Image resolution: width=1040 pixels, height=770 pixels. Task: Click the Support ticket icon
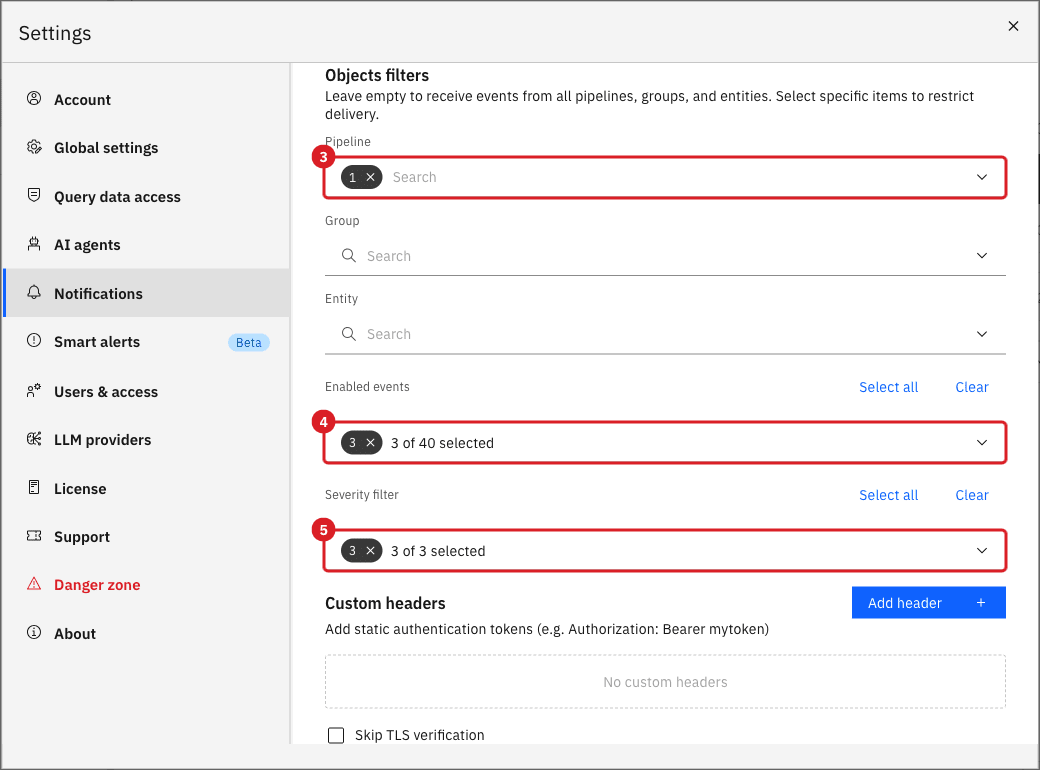(x=34, y=536)
